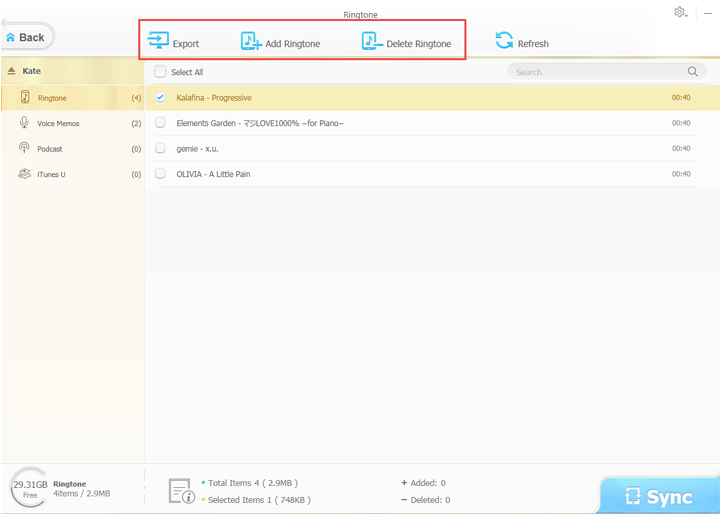The height and width of the screenshot is (516, 723).
Task: Eject the Kate device
Action: [x=12, y=71]
